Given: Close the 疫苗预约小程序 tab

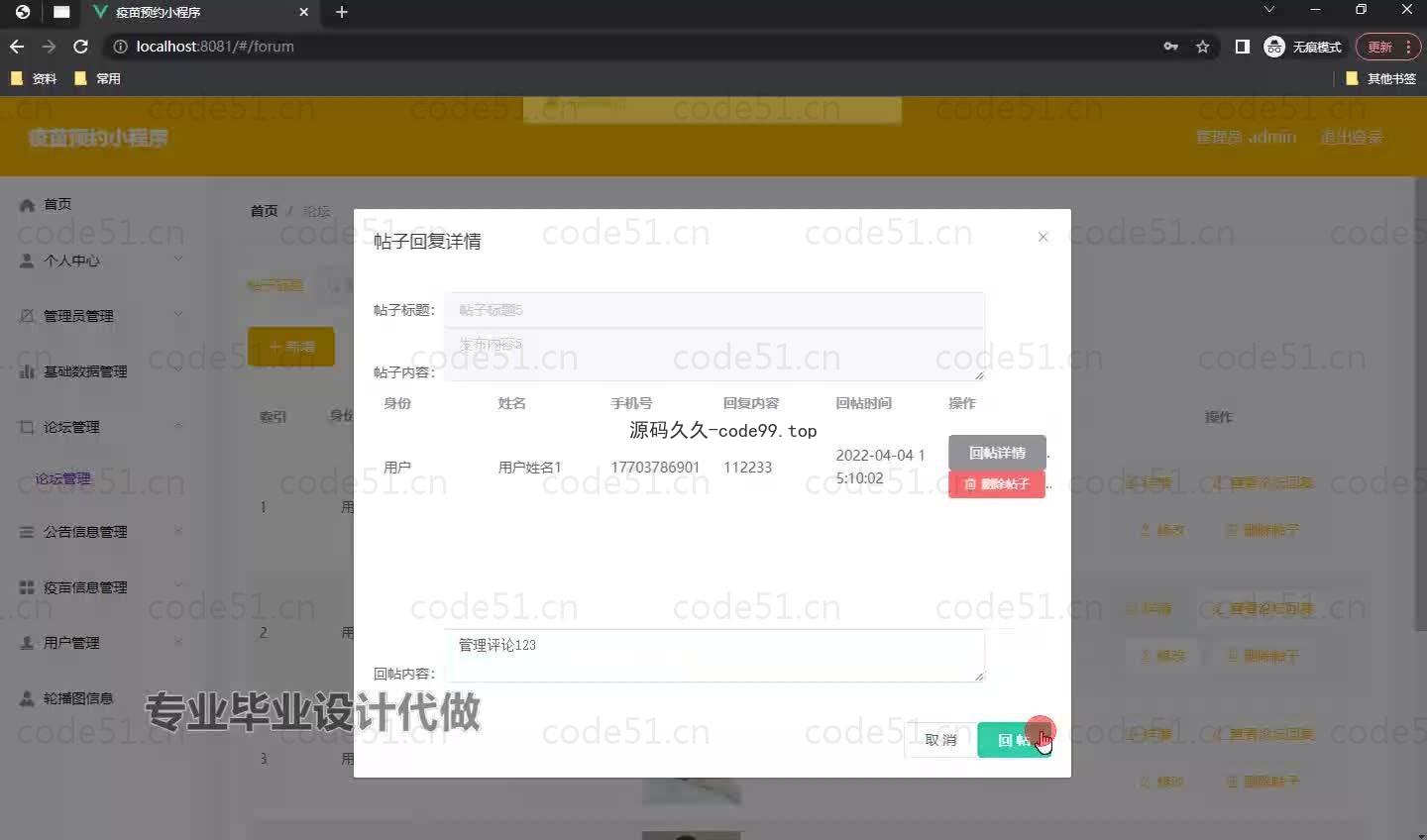Looking at the screenshot, I should 304,12.
